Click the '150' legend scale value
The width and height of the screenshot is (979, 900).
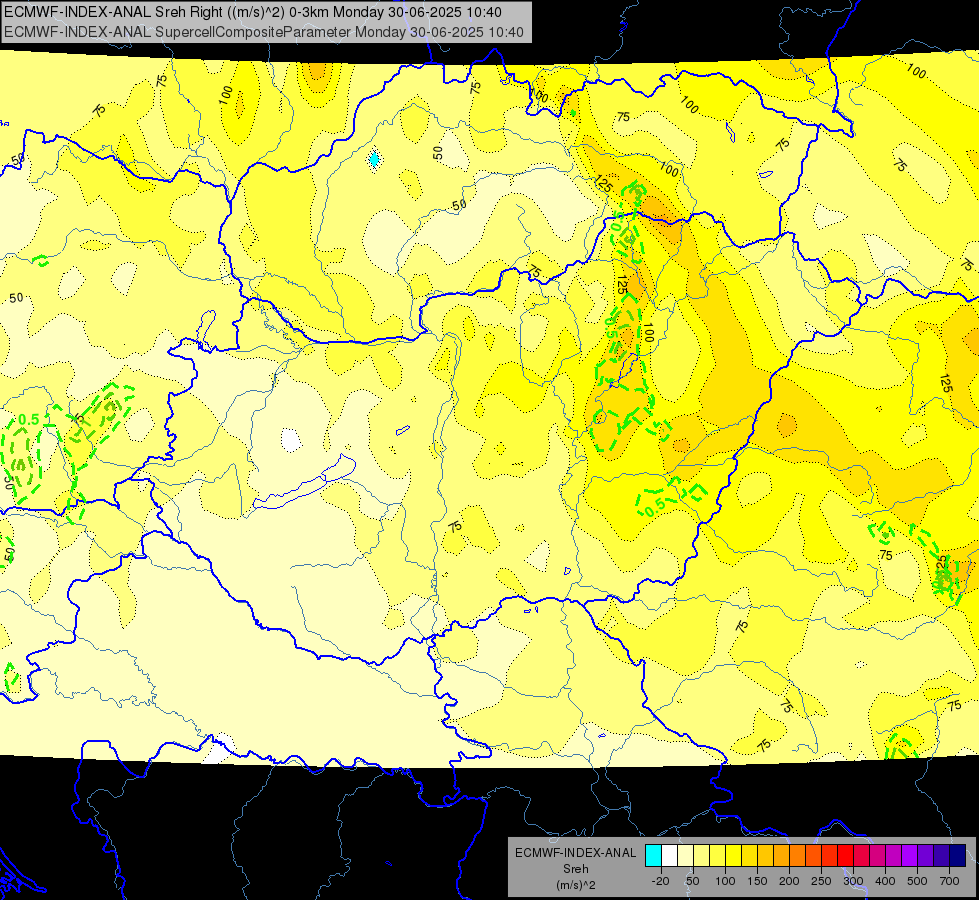point(757,881)
